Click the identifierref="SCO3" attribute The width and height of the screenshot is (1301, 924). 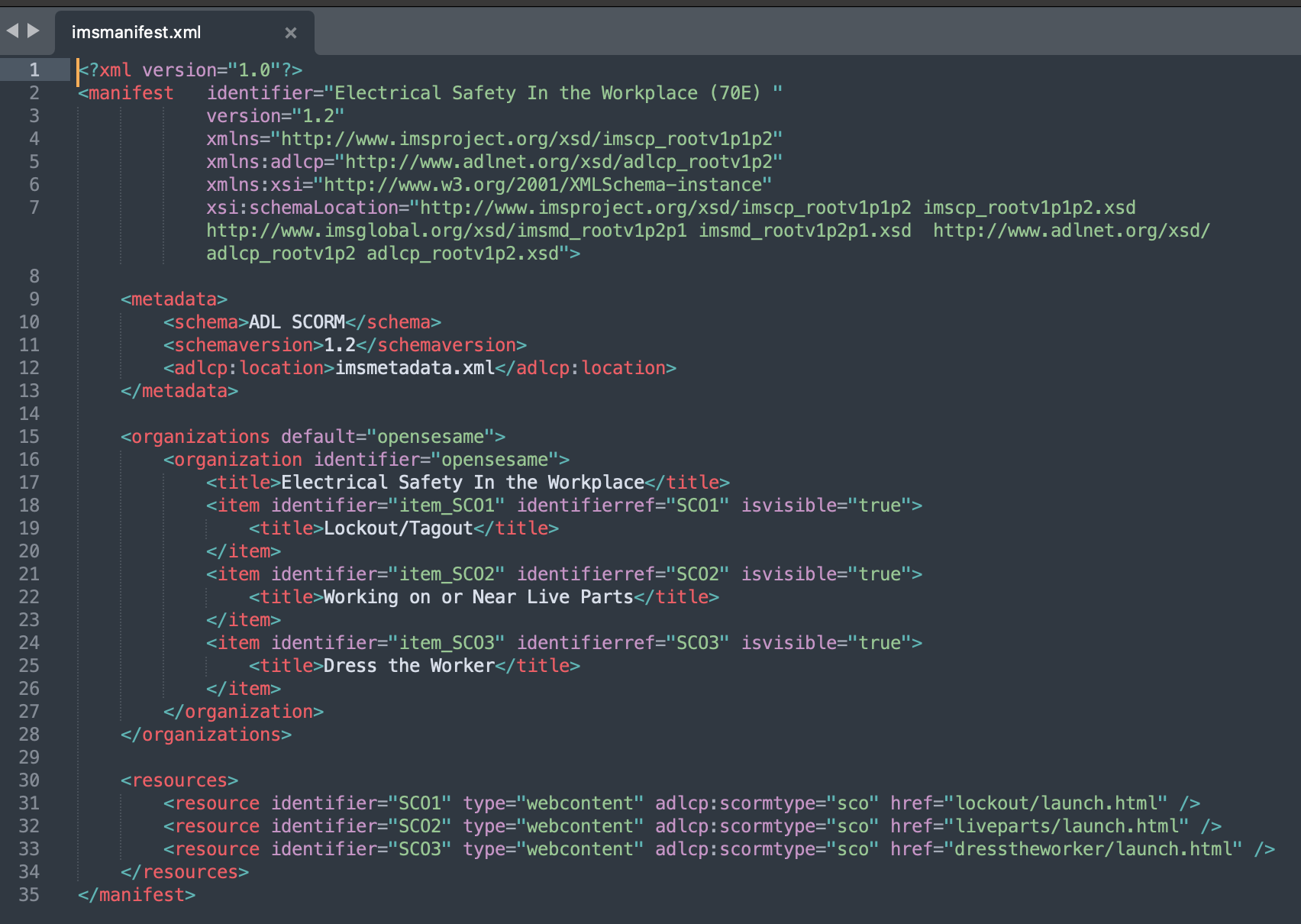click(623, 643)
